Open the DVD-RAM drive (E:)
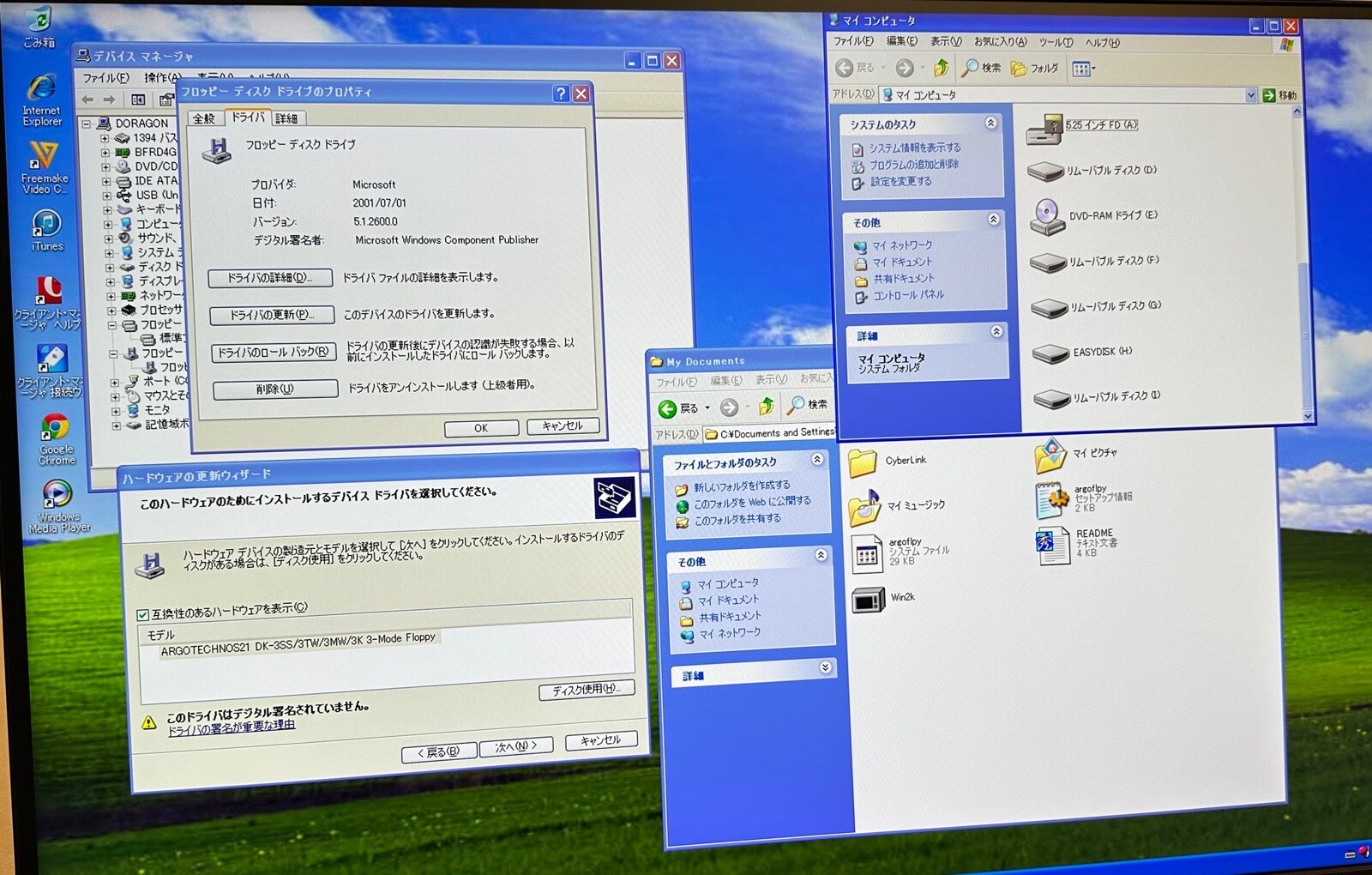 pyautogui.click(x=1094, y=216)
